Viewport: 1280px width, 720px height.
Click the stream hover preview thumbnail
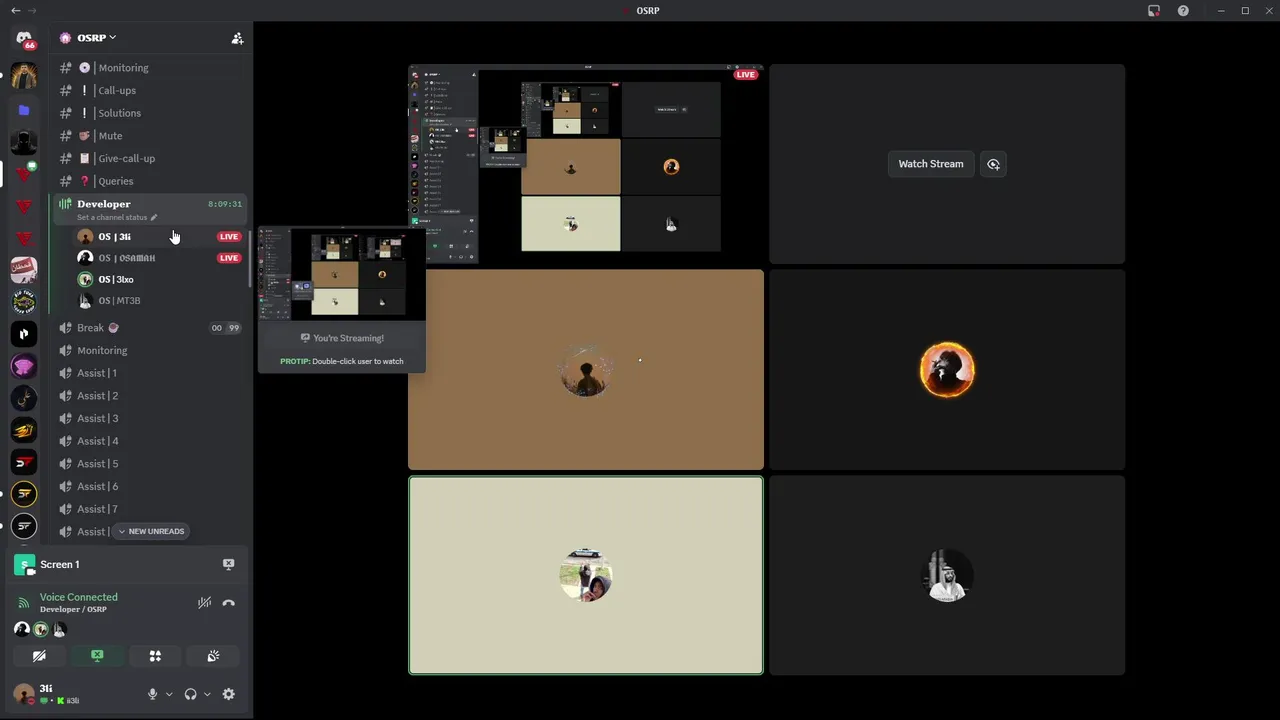342,274
